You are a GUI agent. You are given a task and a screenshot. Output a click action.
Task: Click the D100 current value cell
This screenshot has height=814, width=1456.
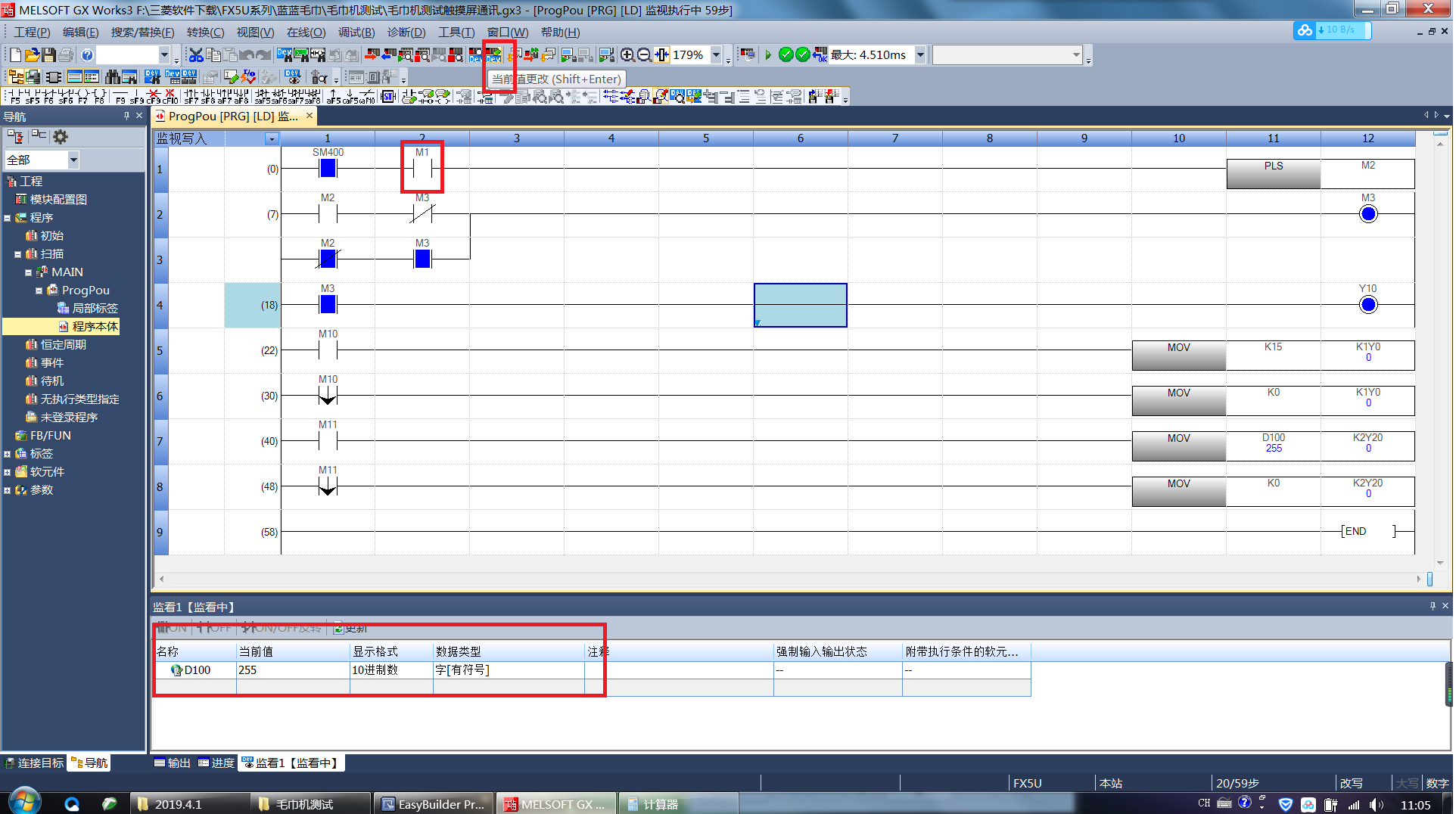point(292,670)
